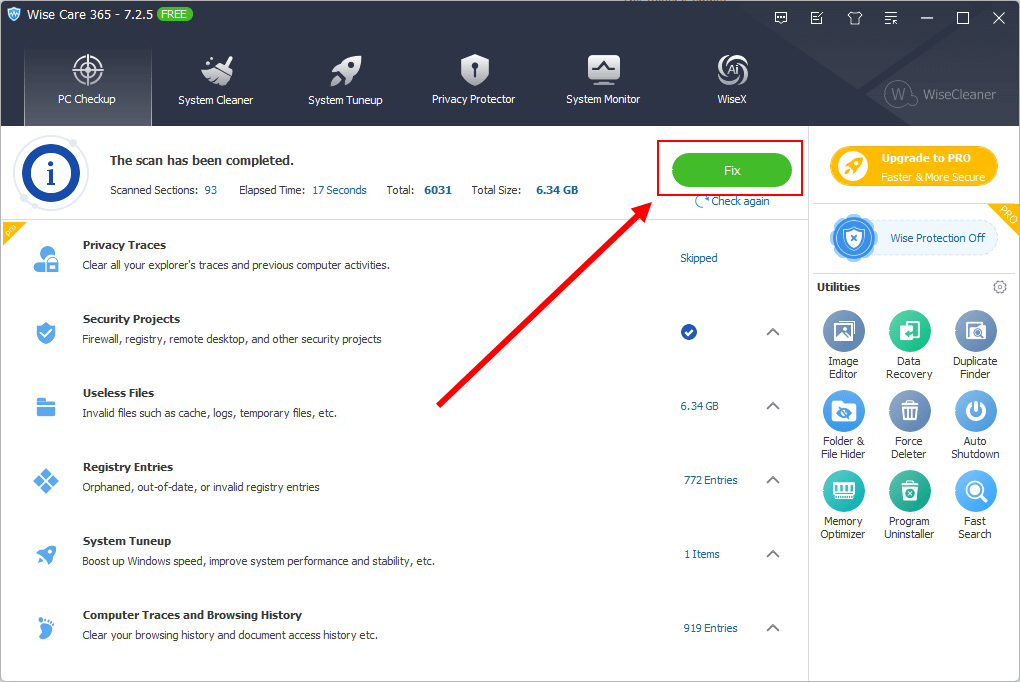Click the Skipped link for Privacy Traces
This screenshot has height=682, width=1020.
click(x=699, y=258)
